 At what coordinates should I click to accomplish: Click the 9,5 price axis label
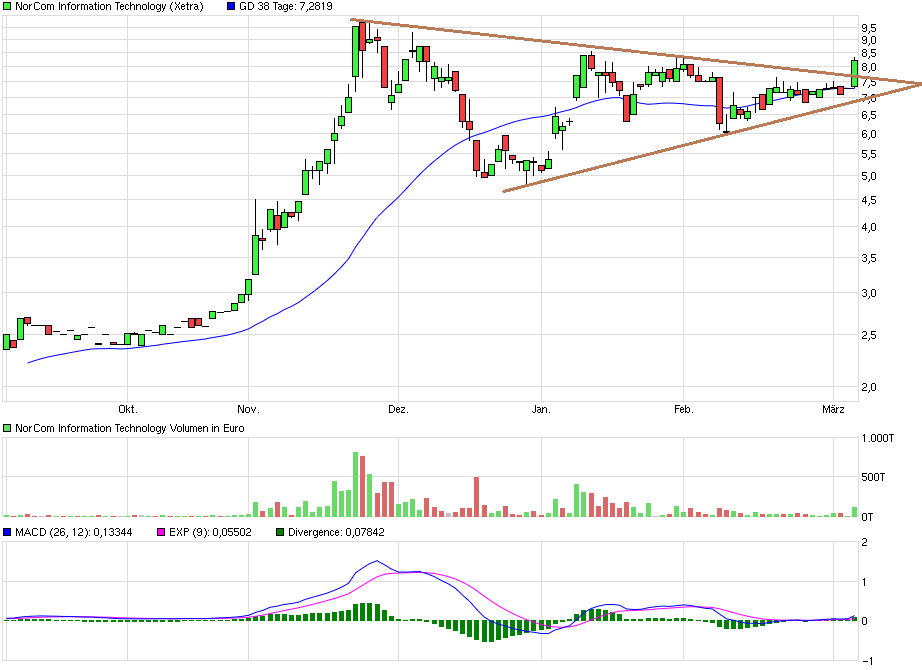coord(869,28)
